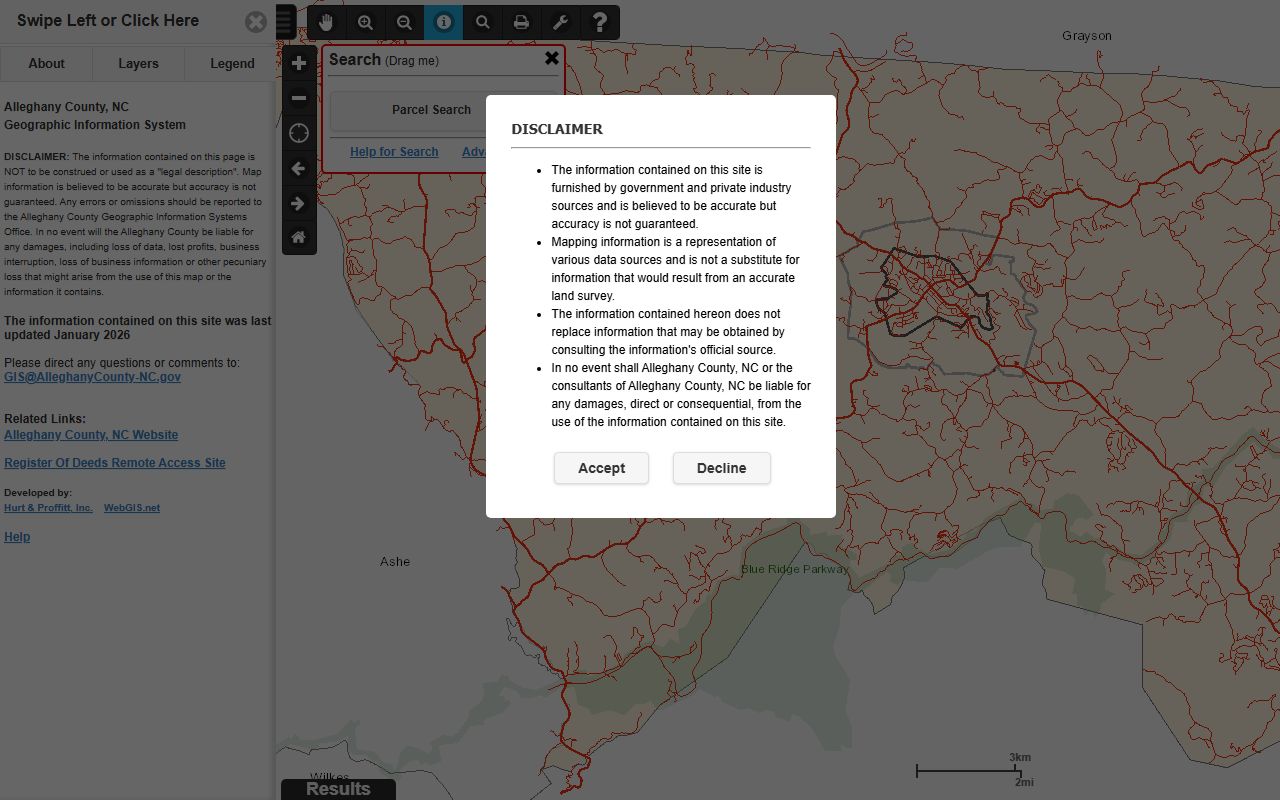This screenshot has height=800, width=1280.
Task: Switch to the Legend tab
Action: (x=232, y=63)
